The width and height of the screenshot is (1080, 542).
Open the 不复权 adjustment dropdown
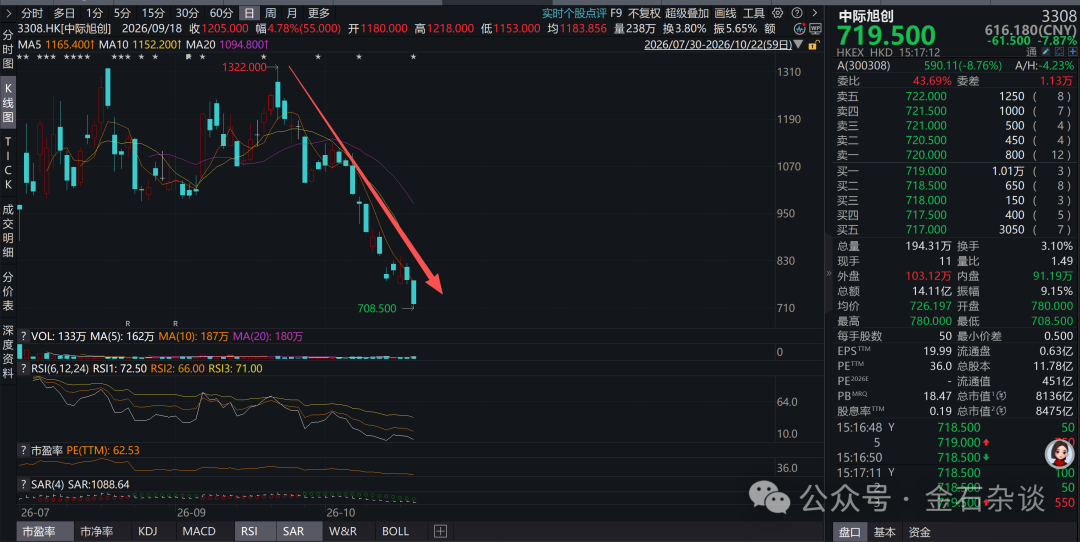(644, 12)
